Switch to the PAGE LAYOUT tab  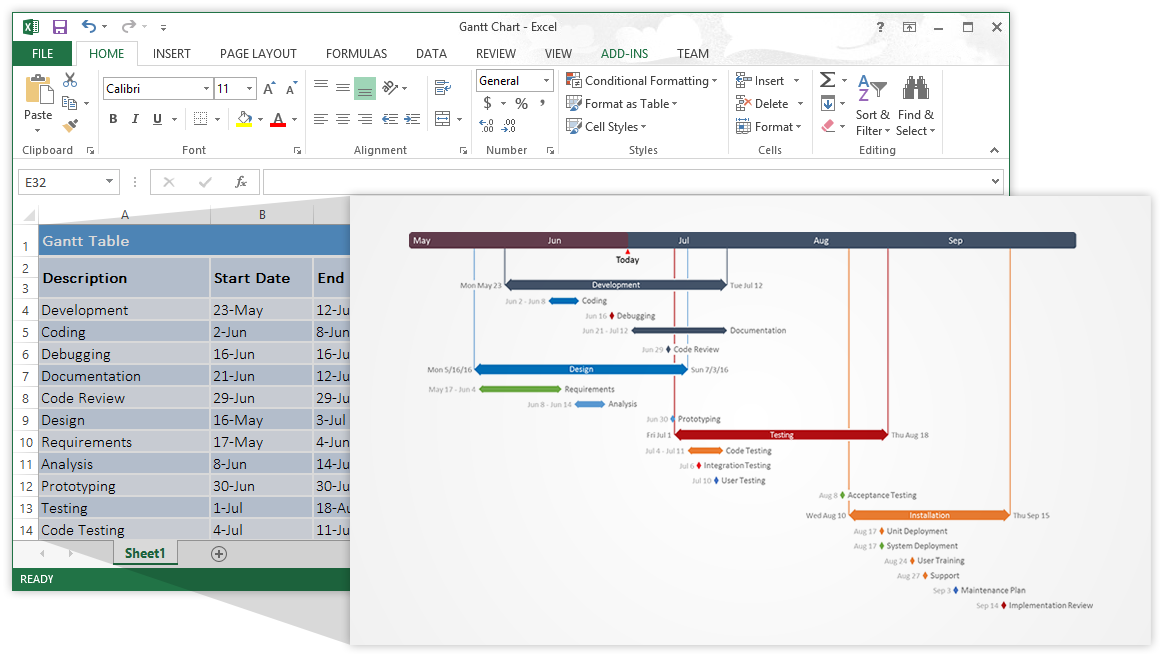pyautogui.click(x=258, y=53)
